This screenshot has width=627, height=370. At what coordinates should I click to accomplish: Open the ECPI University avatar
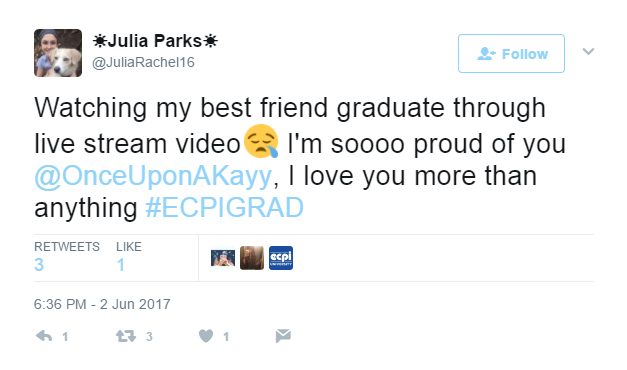[281, 258]
